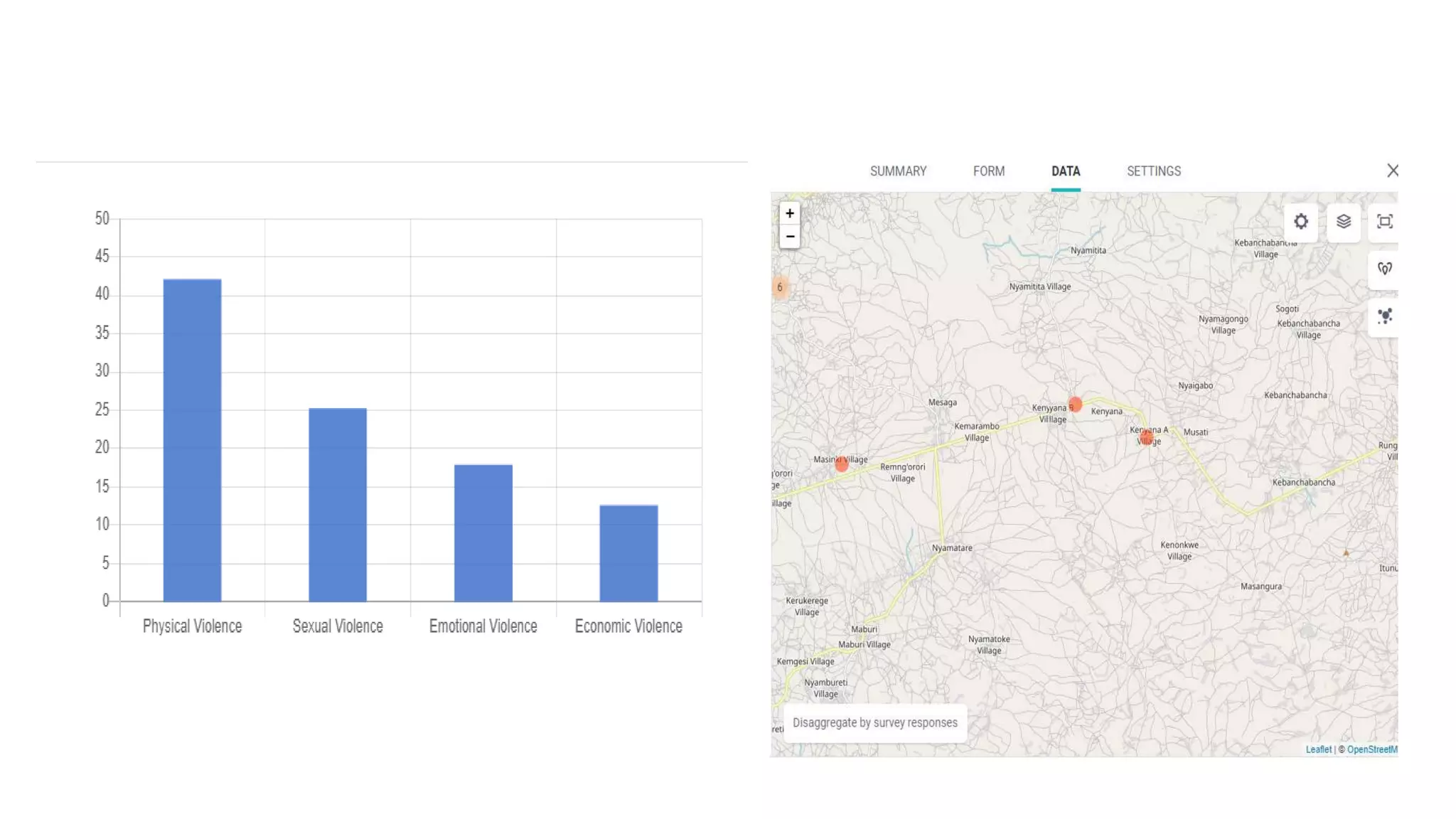1456x819 pixels.
Task: Select the DATA tab
Action: click(x=1065, y=171)
